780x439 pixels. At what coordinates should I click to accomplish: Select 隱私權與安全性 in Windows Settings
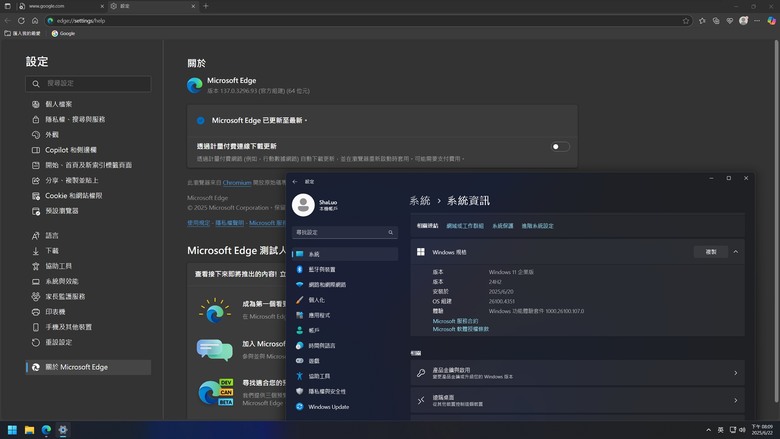click(x=345, y=392)
